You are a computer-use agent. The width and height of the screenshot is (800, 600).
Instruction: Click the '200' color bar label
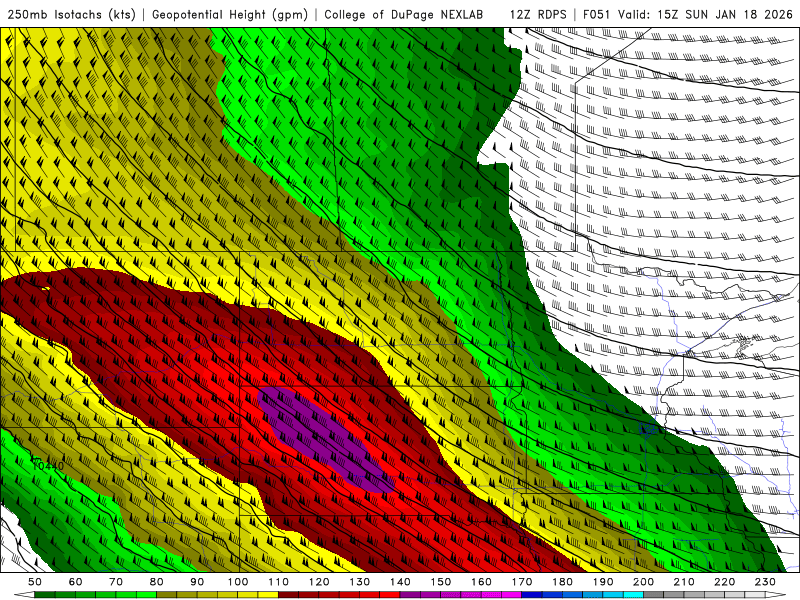pos(643,582)
